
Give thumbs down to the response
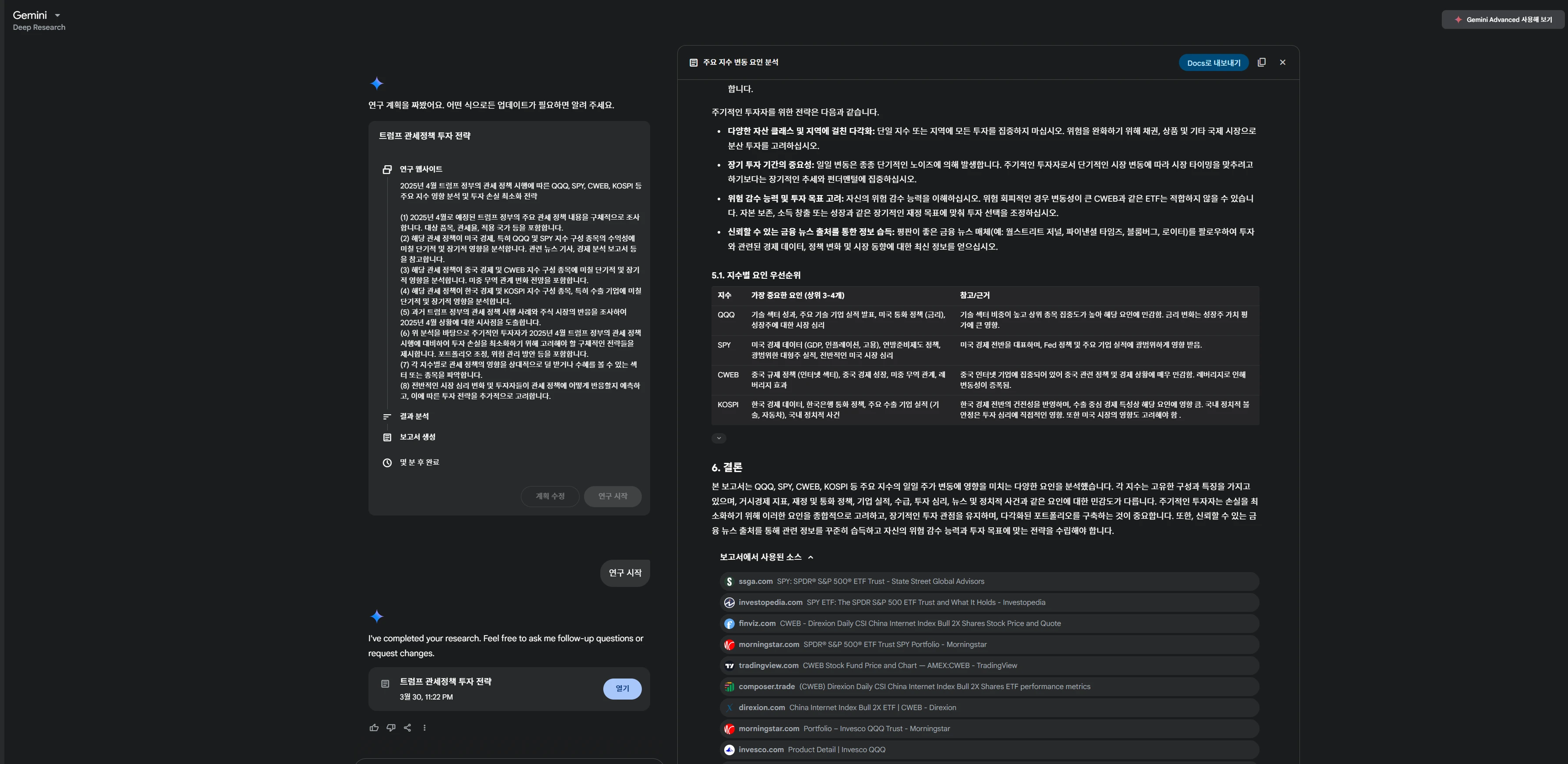point(391,728)
